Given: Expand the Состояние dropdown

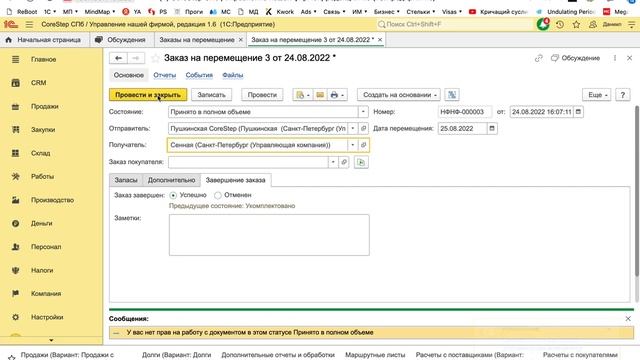Looking at the screenshot, I should pyautogui.click(x=363, y=112).
